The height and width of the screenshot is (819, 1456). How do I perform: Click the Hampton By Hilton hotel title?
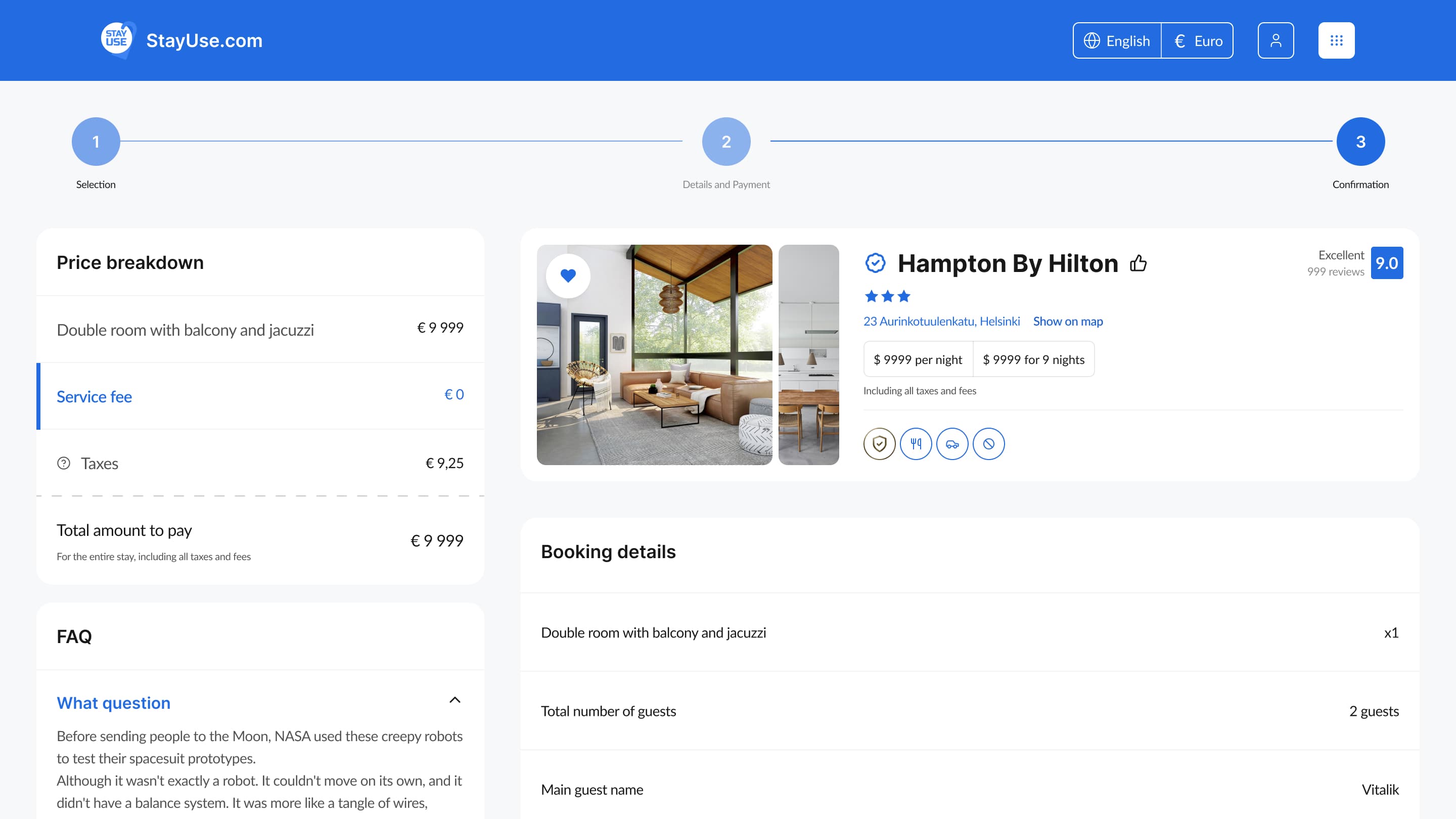click(1008, 263)
